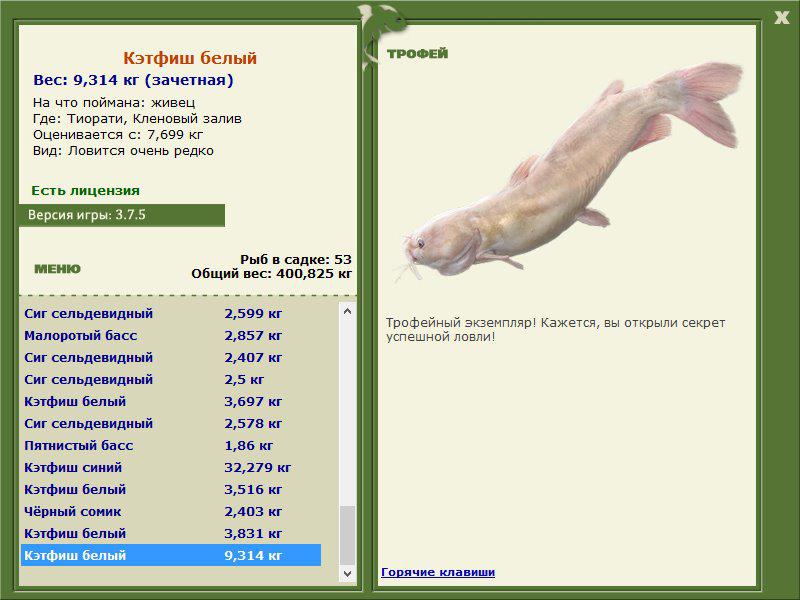
Task: Select Сиг сельдевидный 2,5 кг row
Action: [x=171, y=379]
